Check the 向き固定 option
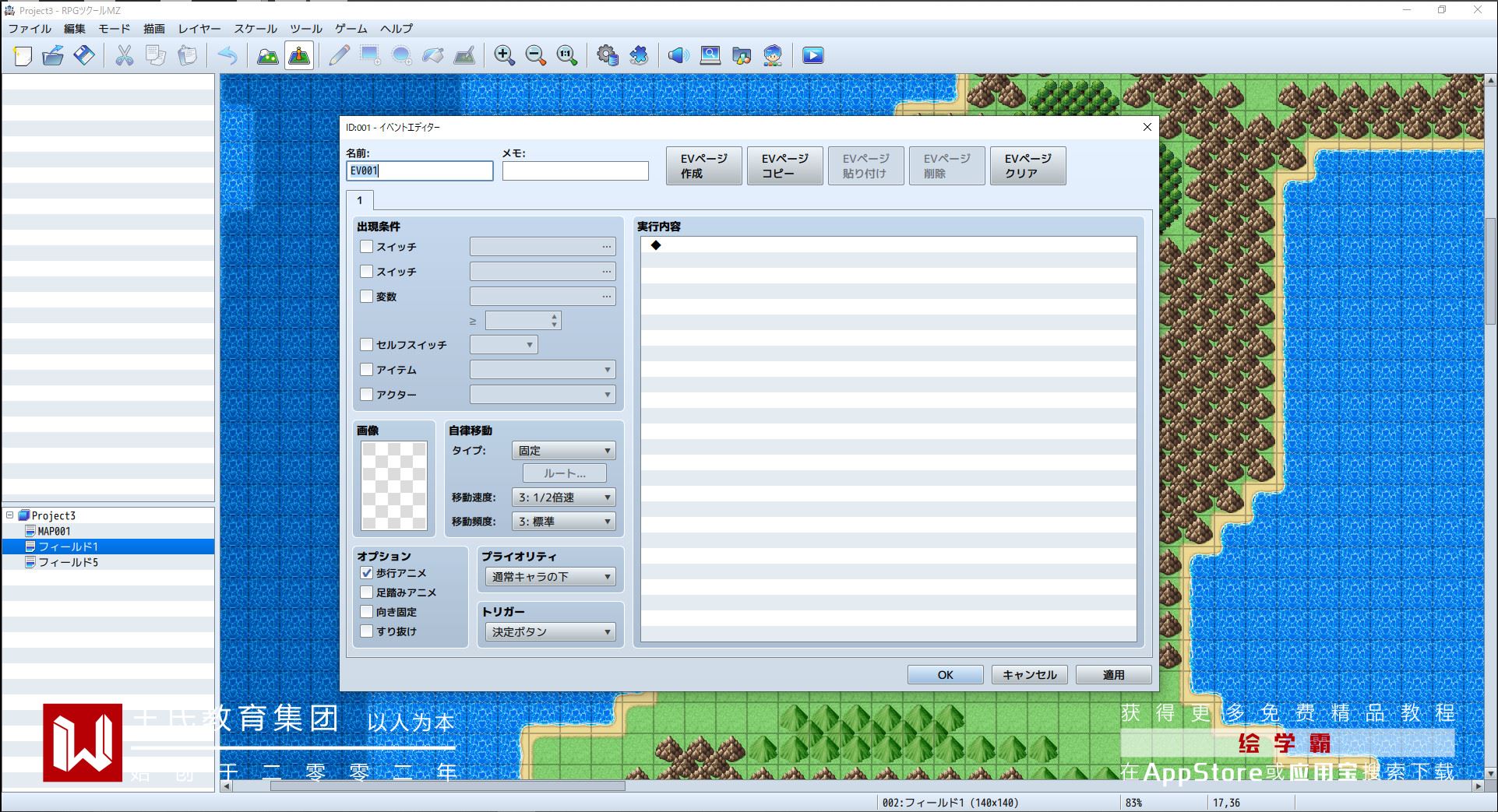1498x812 pixels. point(367,612)
